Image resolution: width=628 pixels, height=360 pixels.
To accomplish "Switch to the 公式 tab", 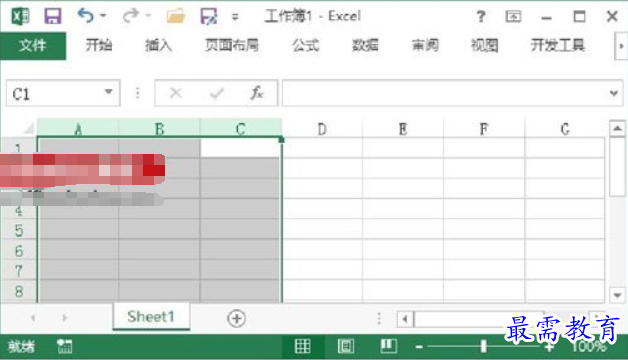I will [x=306, y=45].
